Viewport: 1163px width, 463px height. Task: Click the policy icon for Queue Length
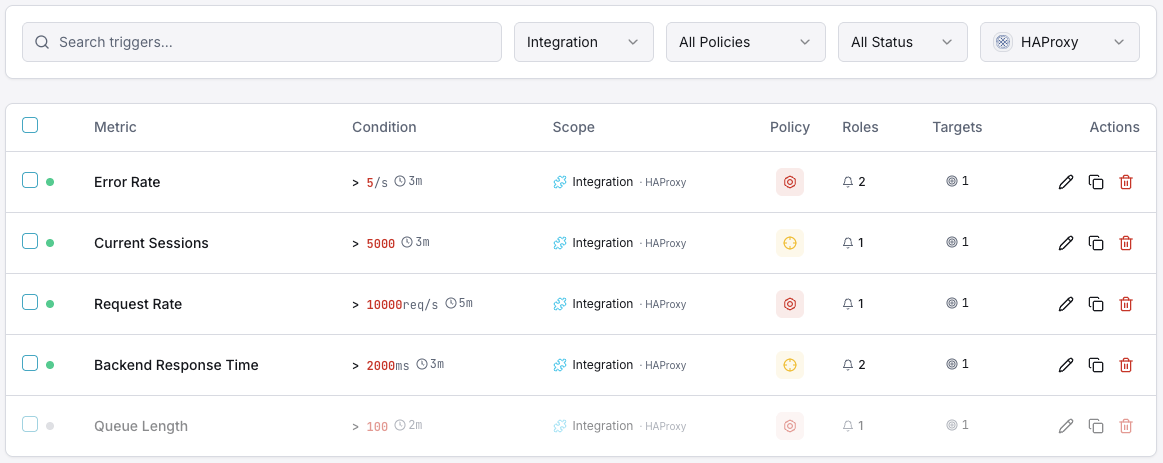[x=790, y=426]
